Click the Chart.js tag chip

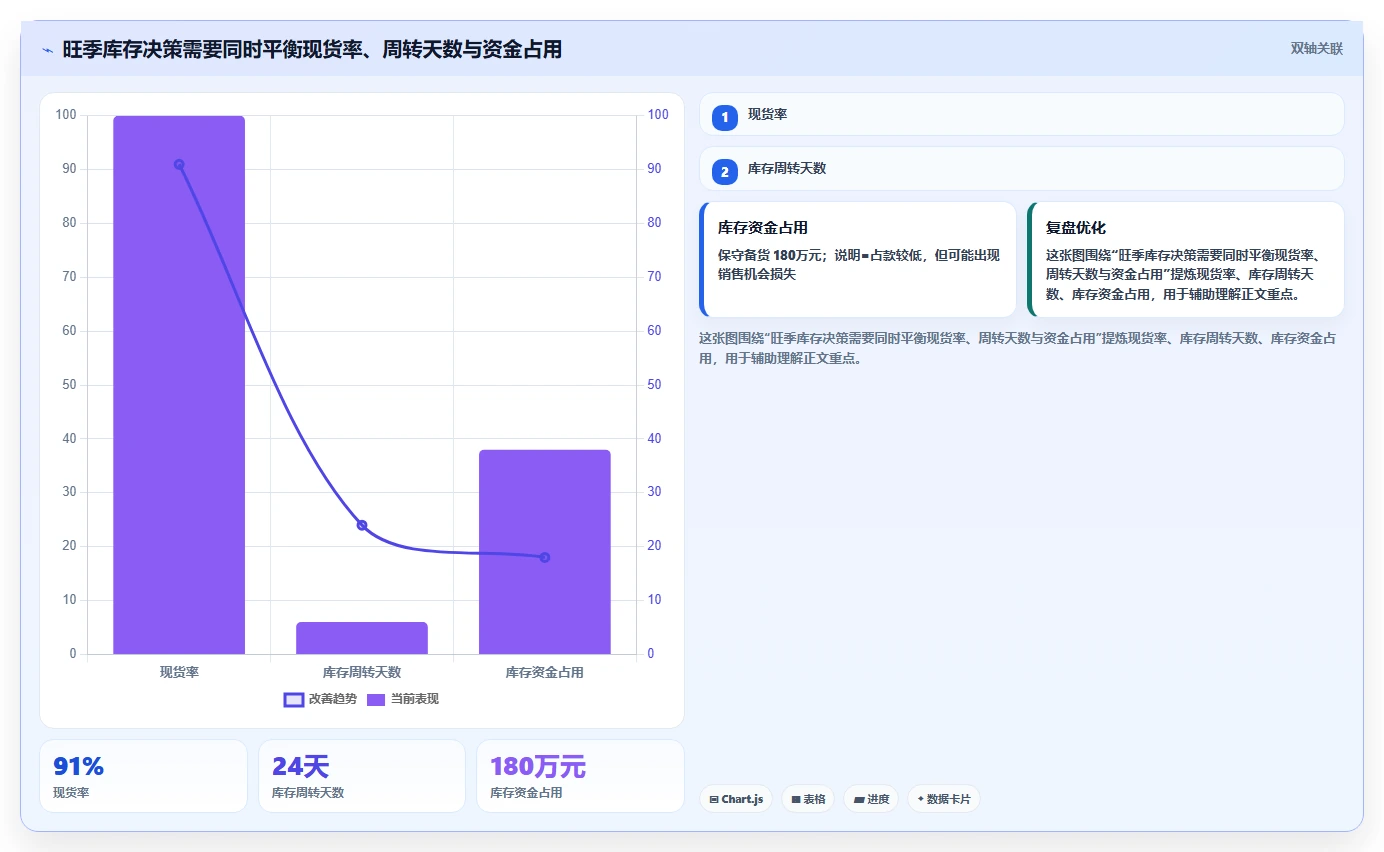click(736, 799)
